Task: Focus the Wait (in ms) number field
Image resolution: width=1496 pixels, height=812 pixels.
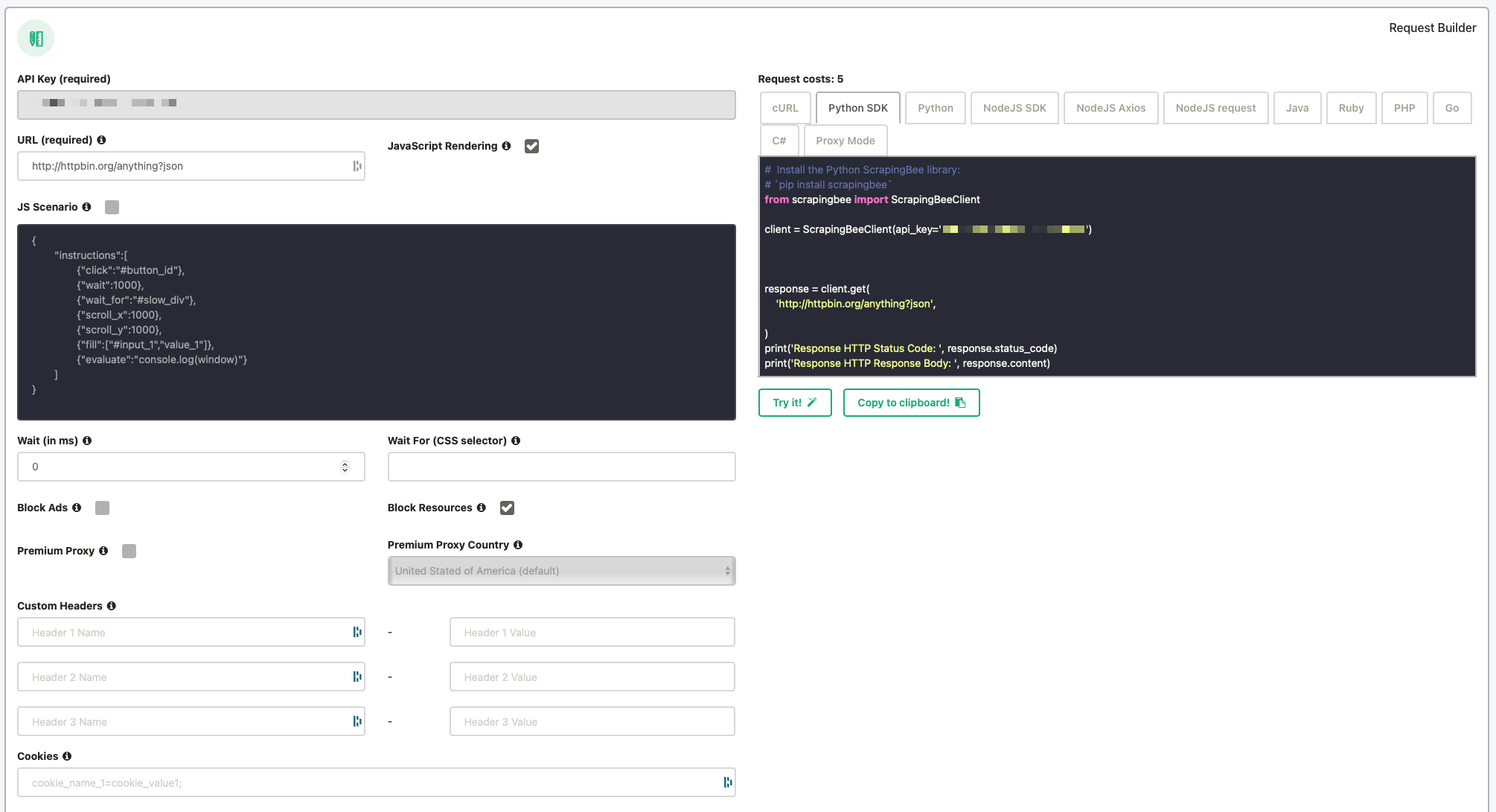Action: tap(191, 467)
